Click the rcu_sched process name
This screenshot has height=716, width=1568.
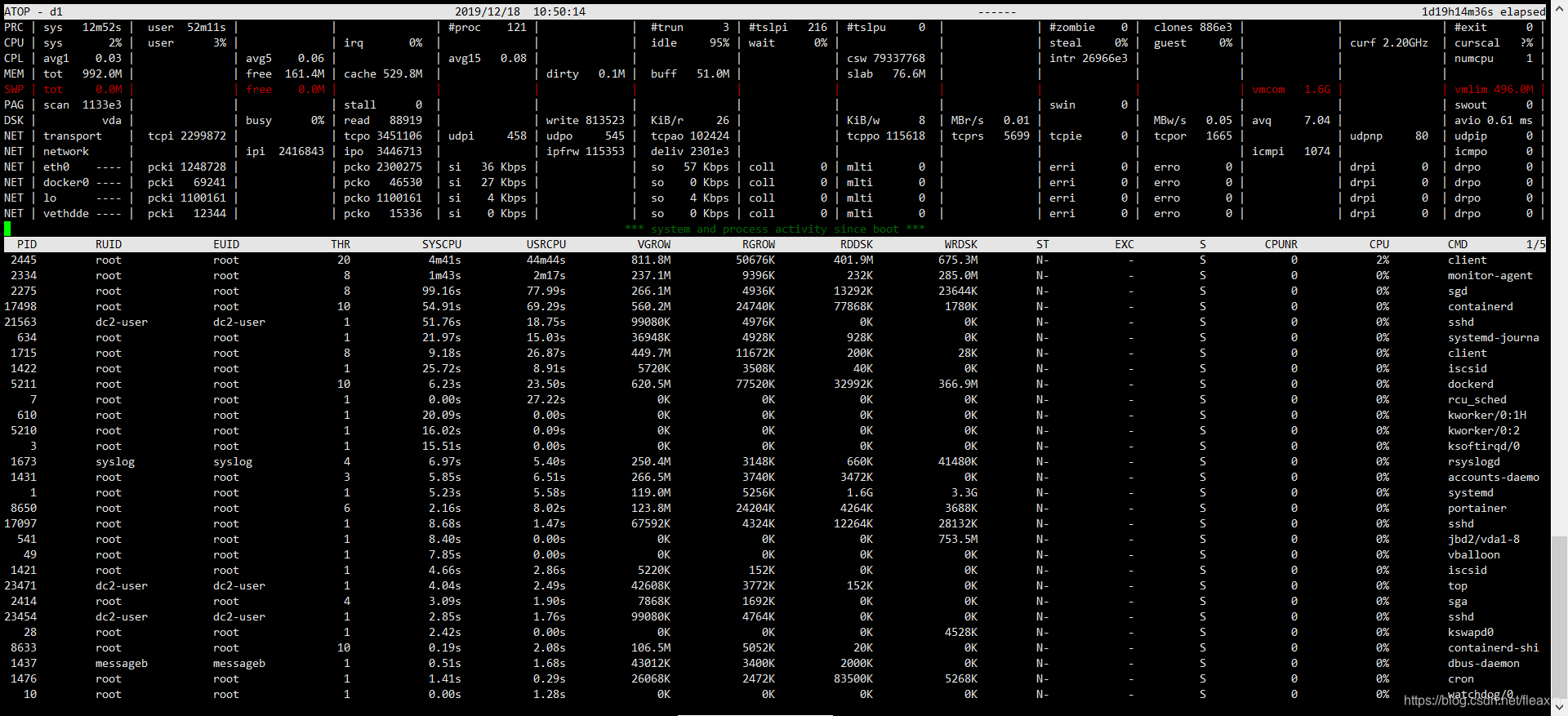(x=1477, y=399)
